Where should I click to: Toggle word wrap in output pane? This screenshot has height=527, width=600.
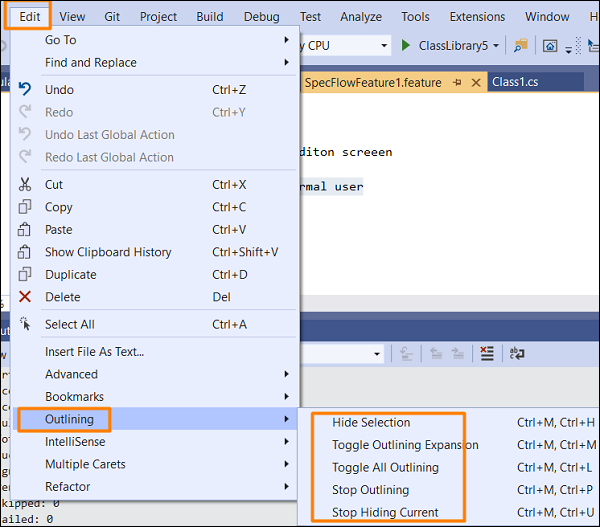click(x=517, y=353)
